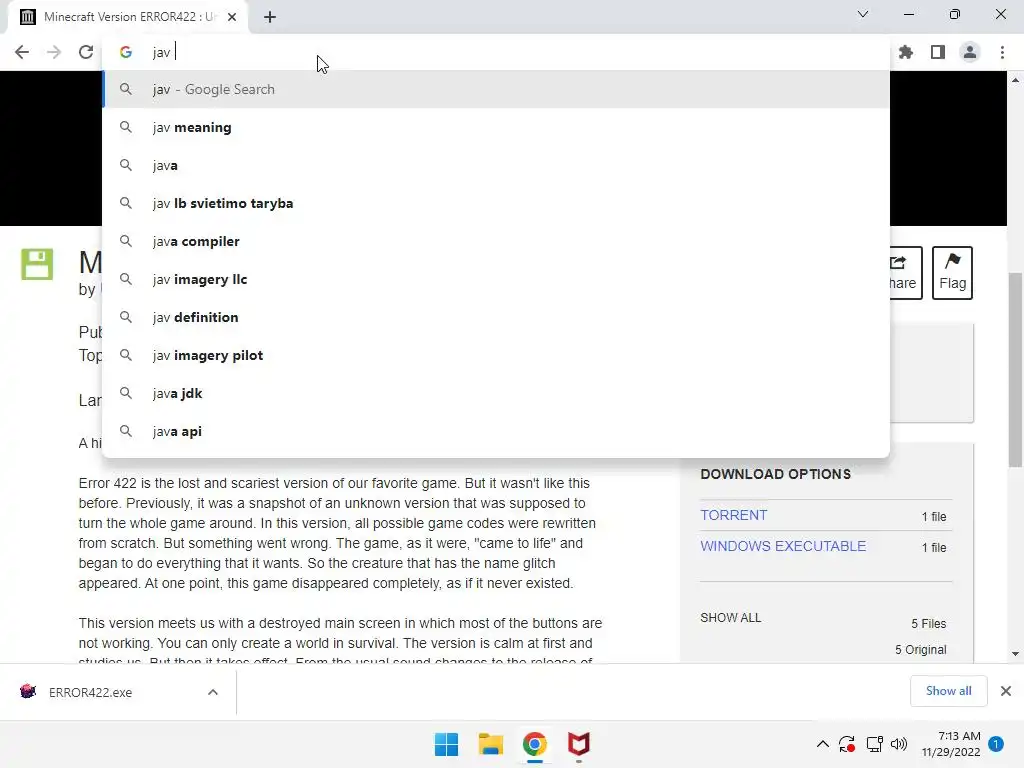Open the Chrome profile avatar
This screenshot has height=768, width=1024.
point(970,52)
